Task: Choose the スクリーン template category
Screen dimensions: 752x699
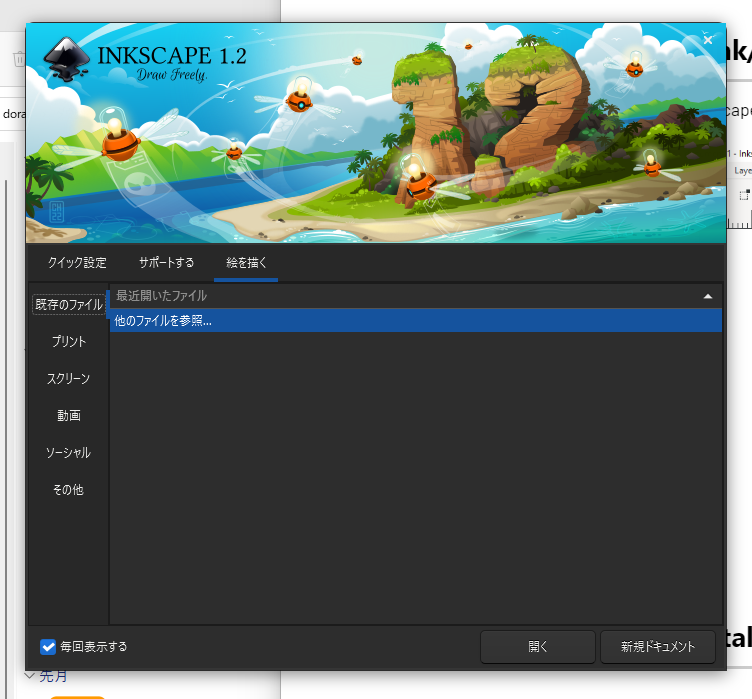Action: pos(69,379)
